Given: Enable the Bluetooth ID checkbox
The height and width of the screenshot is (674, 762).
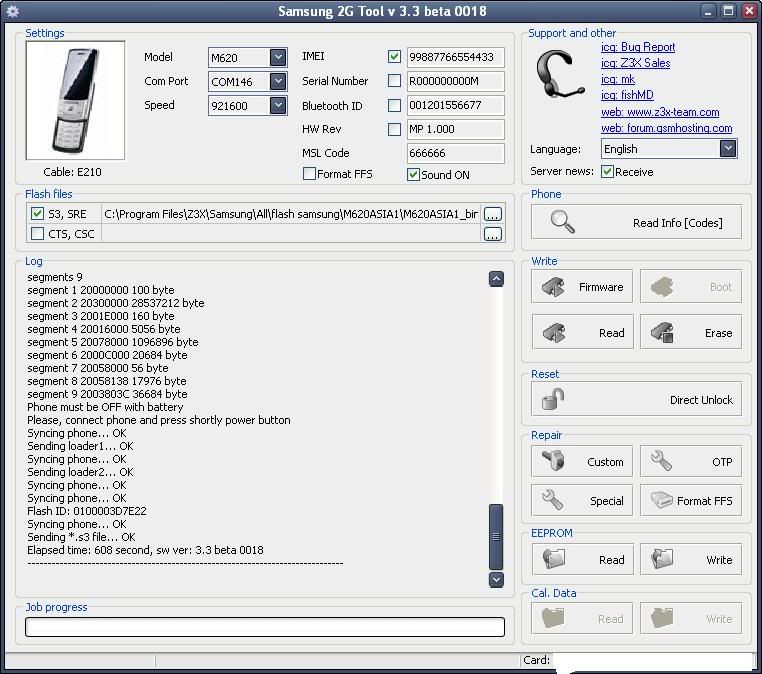Looking at the screenshot, I should tap(394, 105).
